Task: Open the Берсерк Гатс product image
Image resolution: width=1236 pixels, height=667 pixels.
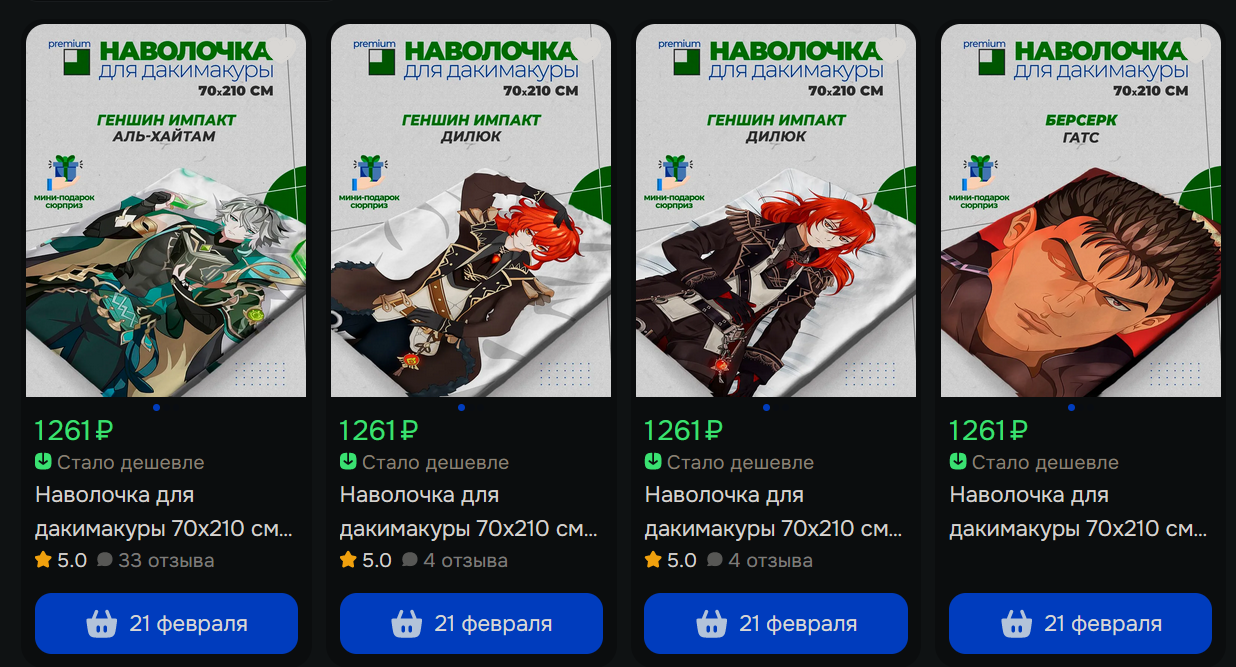Action: pyautogui.click(x=1081, y=210)
